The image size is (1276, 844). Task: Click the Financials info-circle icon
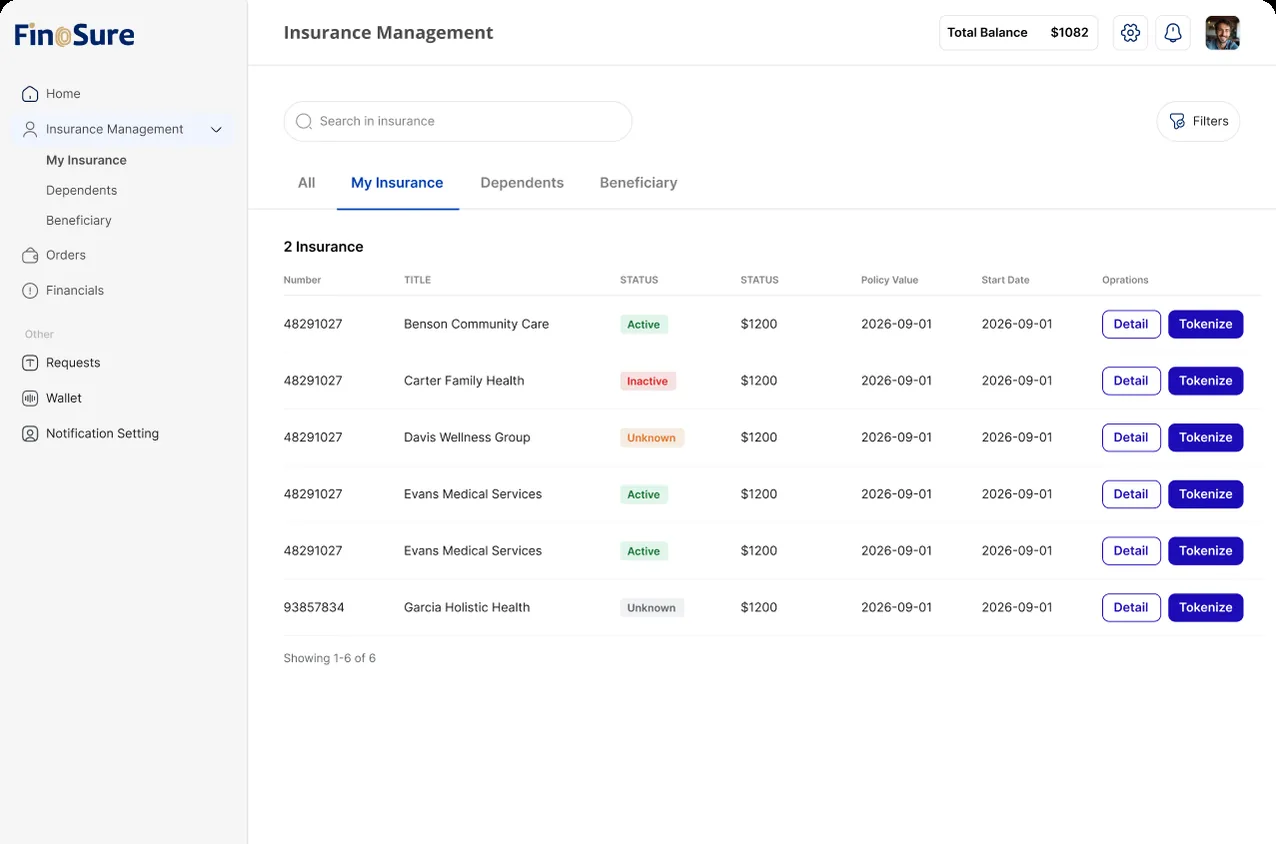point(30,290)
